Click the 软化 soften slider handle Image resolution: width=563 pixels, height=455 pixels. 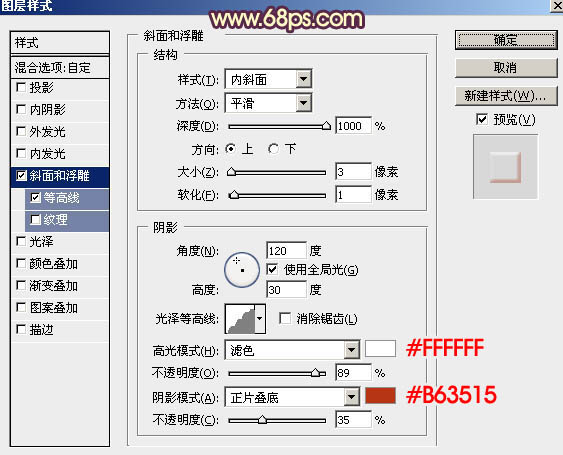234,195
